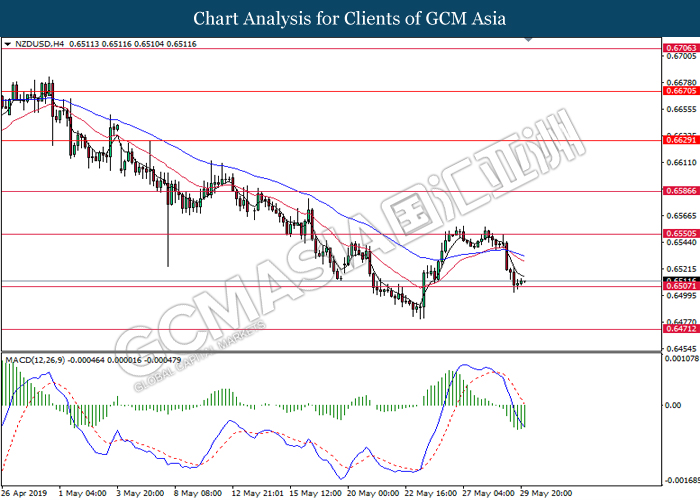
Task: Select the 0.64712 support price label
Action: 681,329
